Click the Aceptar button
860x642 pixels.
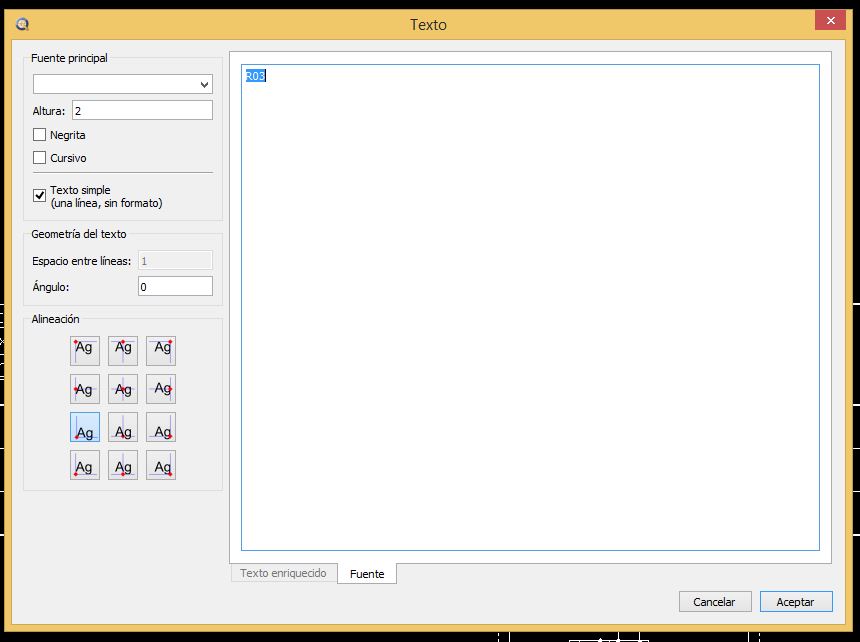point(795,602)
